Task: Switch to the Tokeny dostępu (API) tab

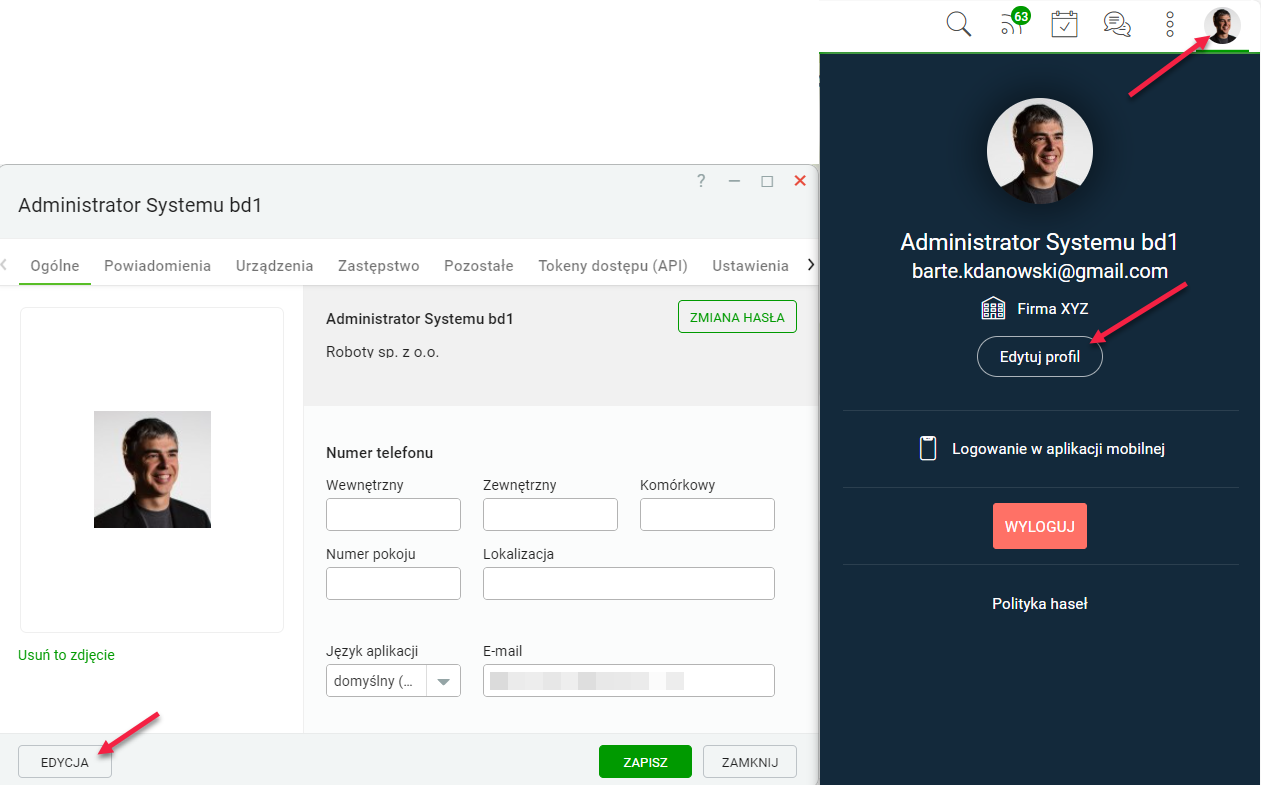Action: click(x=613, y=265)
